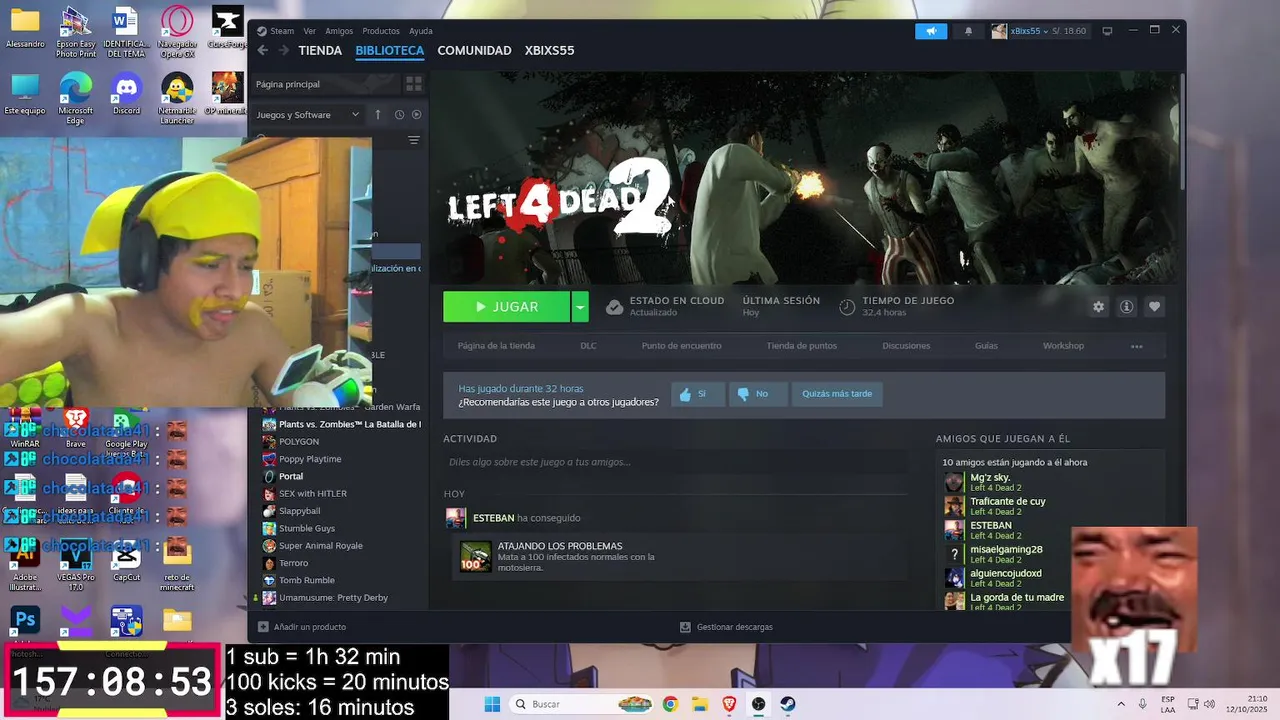Image resolution: width=1280 pixels, height=720 pixels.
Task: Click the recent clock filter icon in library
Action: (399, 115)
